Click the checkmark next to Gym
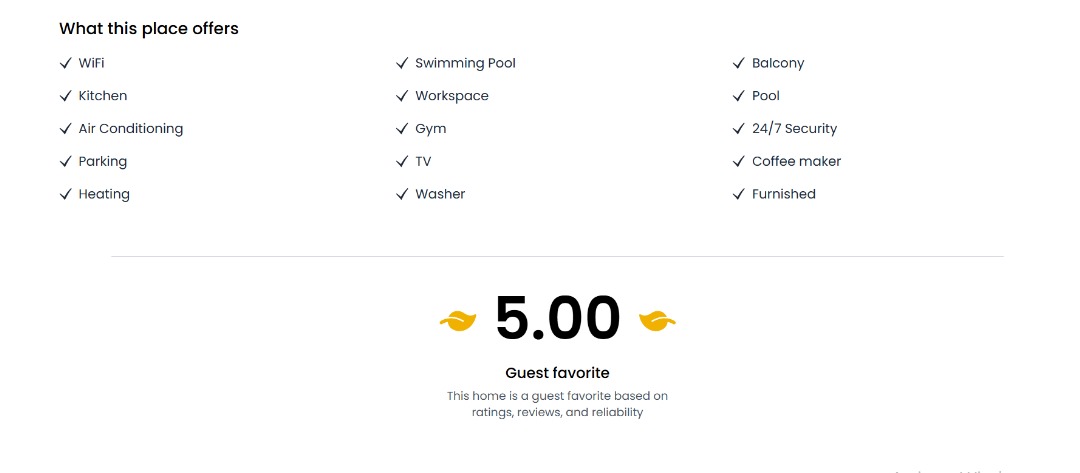 tap(402, 129)
